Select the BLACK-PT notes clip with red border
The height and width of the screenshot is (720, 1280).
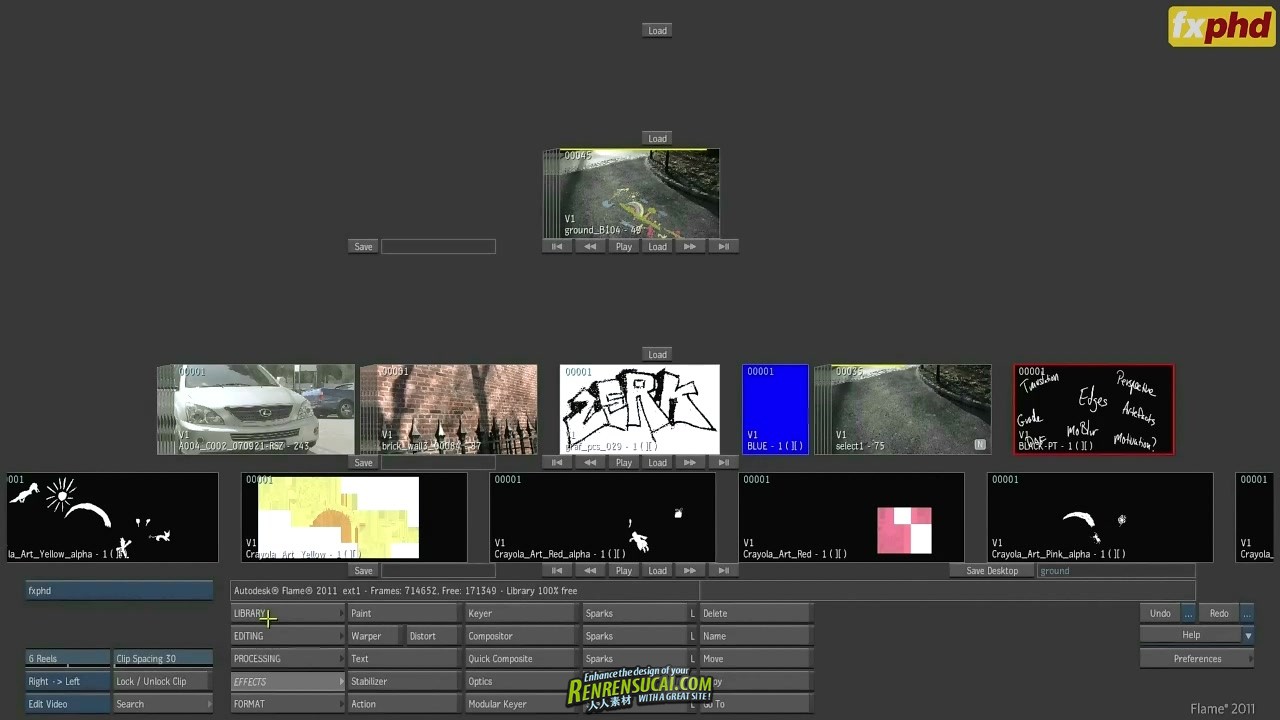1094,409
